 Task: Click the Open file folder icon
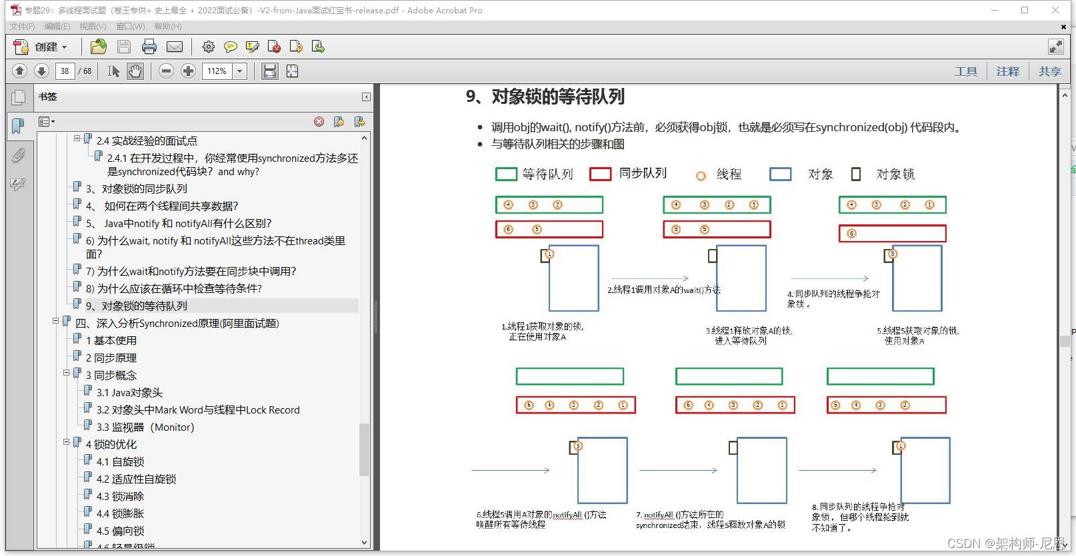(99, 47)
